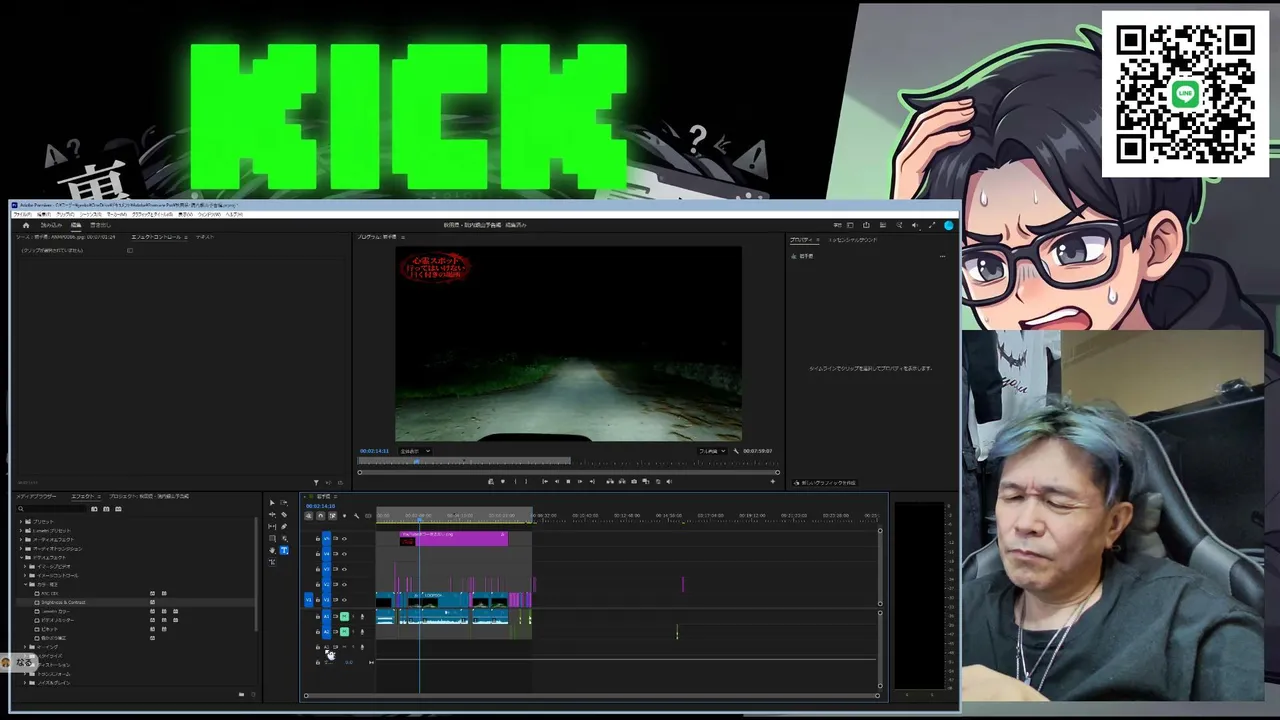This screenshot has height=720, width=1280.
Task: Click the Home icon in Premiere's header
Action: (x=26, y=225)
